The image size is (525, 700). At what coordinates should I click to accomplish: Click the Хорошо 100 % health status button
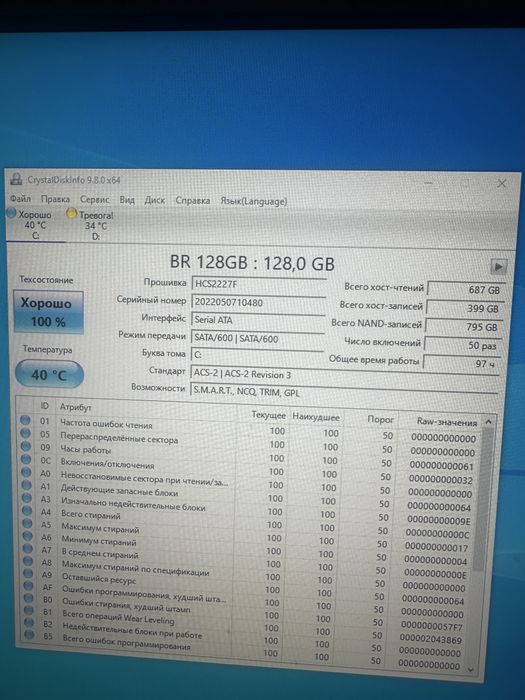(48, 312)
